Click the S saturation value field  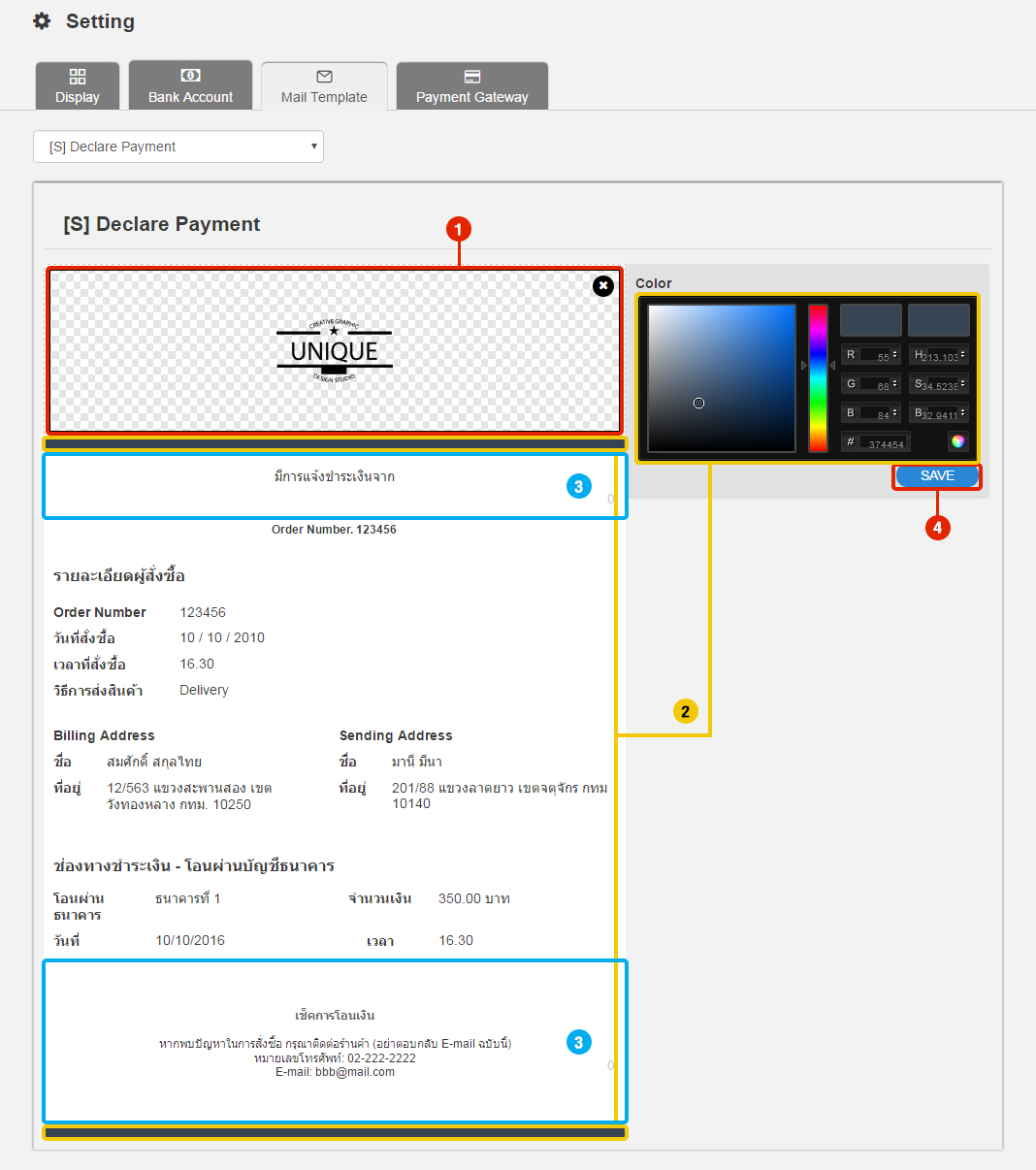pyautogui.click(x=939, y=385)
